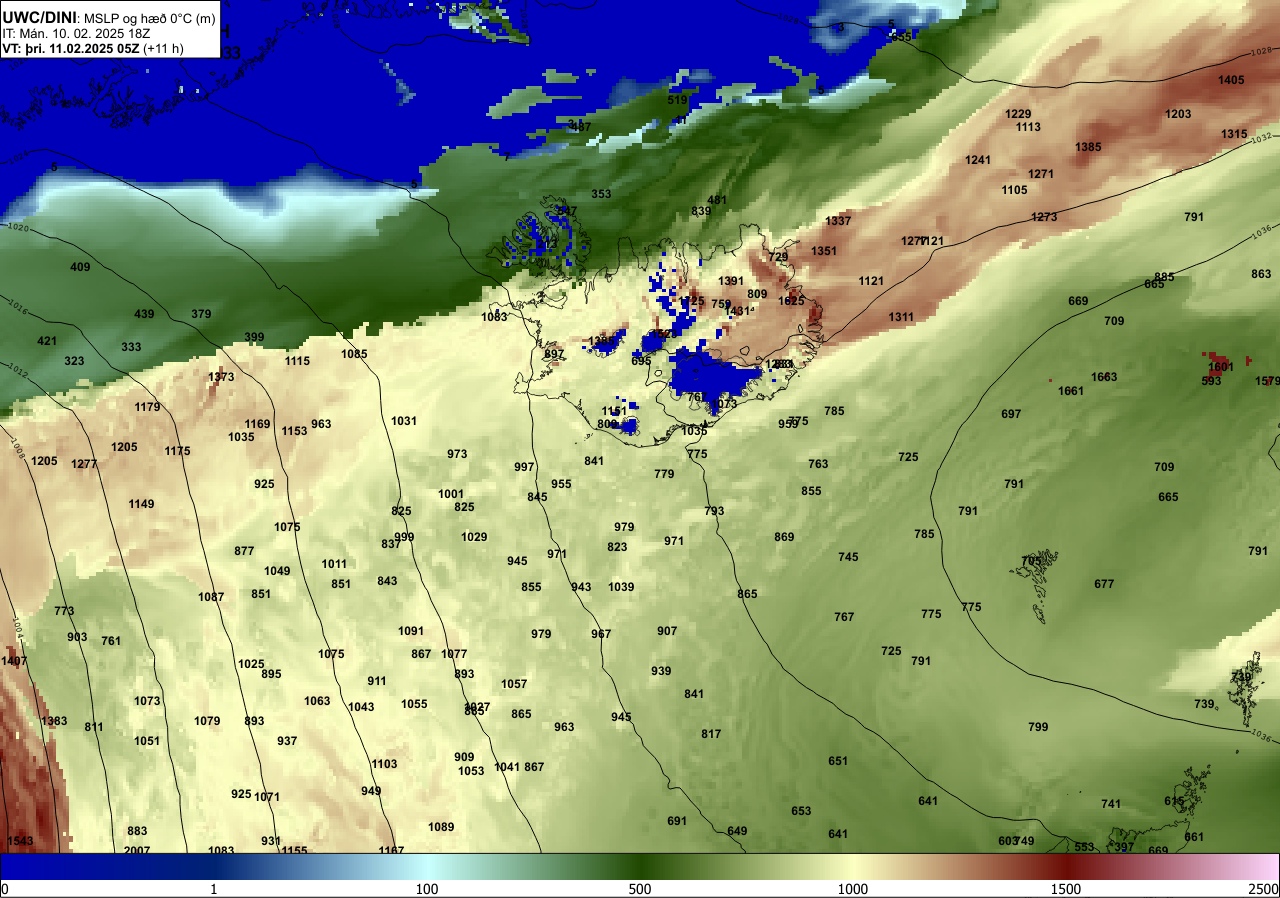Screen dimensions: 1280x898
Task: Click the UWC/DINI title text
Action: tap(39, 16)
